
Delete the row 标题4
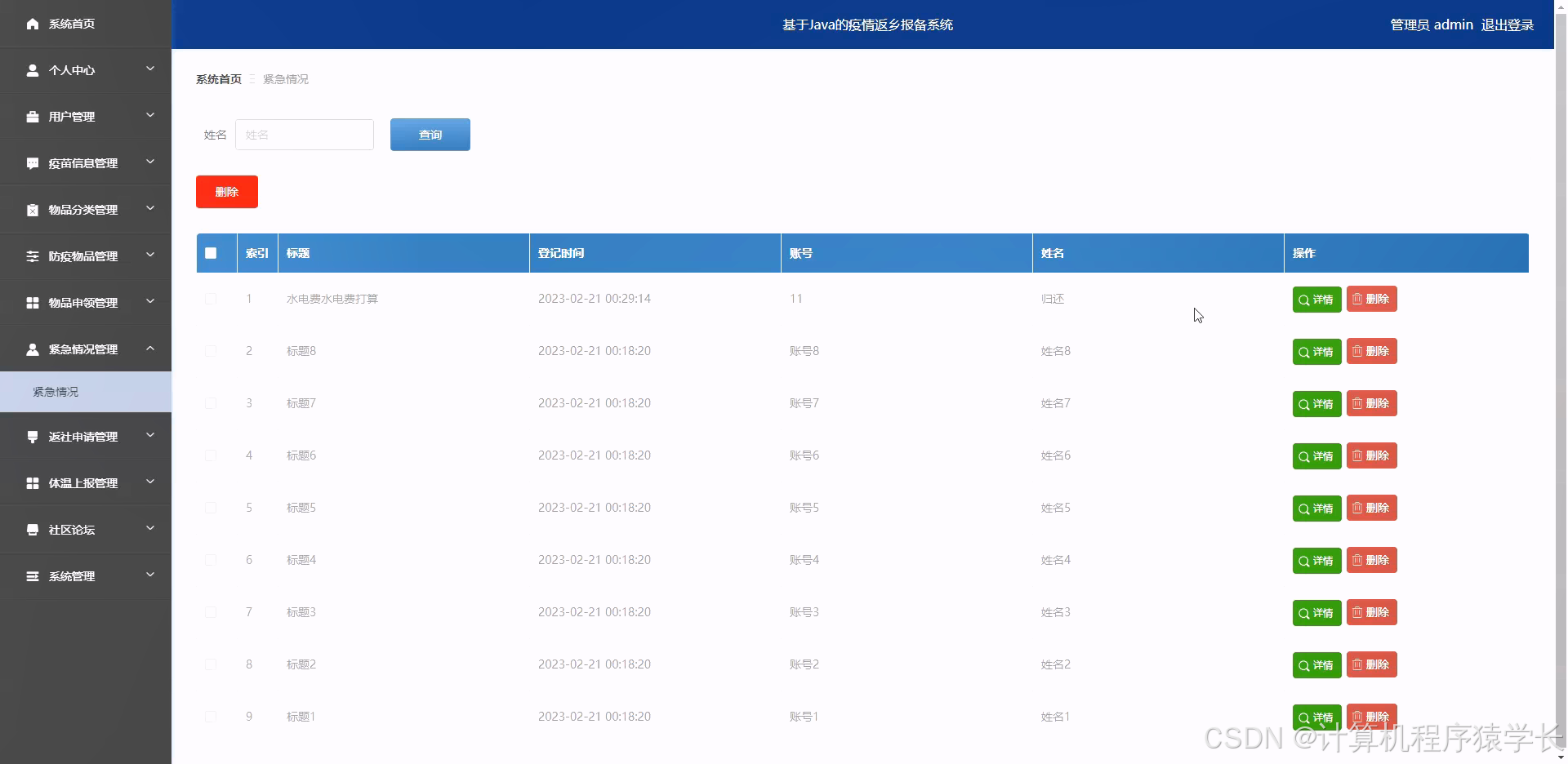1371,560
